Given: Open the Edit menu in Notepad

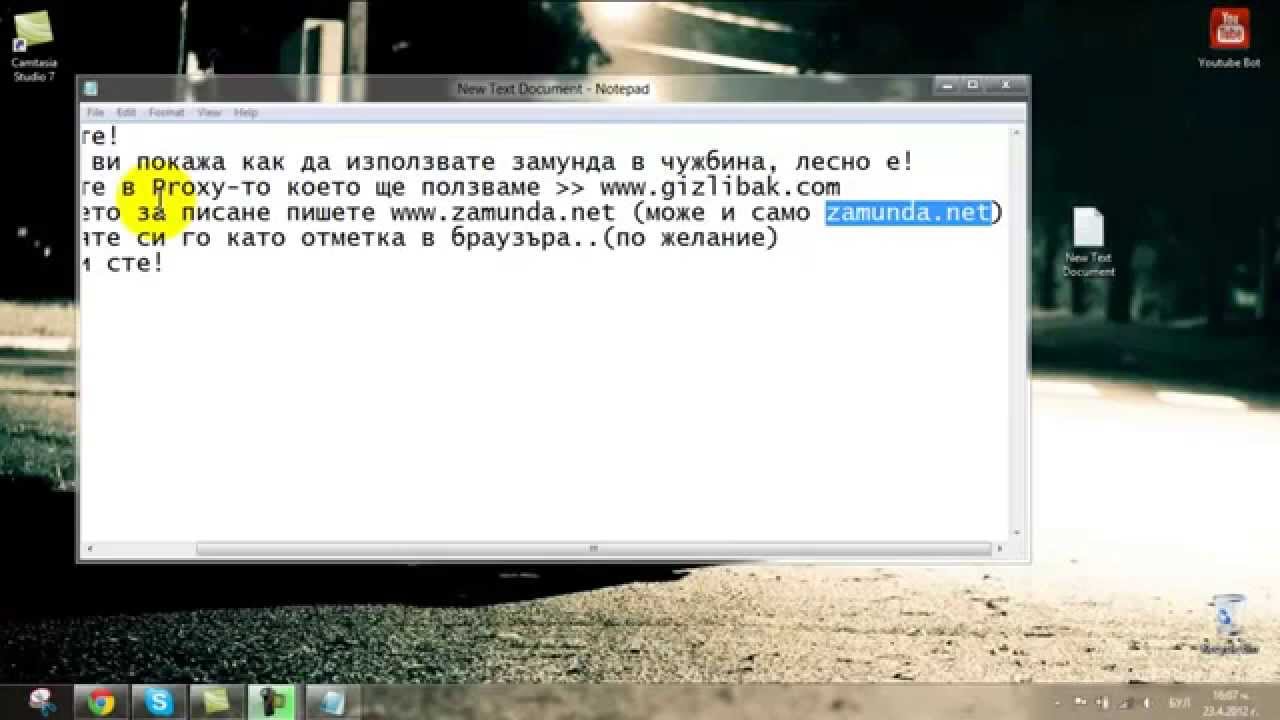Looking at the screenshot, I should click(126, 113).
